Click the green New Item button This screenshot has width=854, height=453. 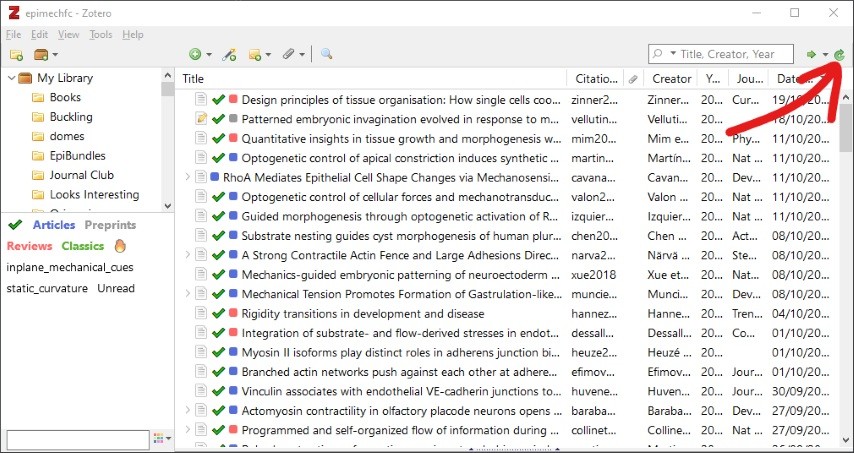tap(194, 54)
